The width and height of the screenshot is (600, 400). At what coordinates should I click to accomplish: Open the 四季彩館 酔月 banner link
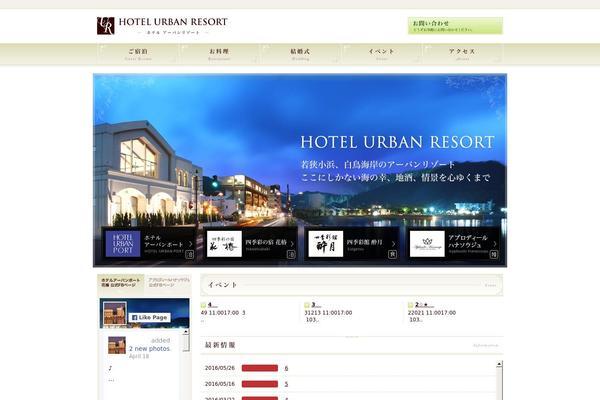coord(352,244)
